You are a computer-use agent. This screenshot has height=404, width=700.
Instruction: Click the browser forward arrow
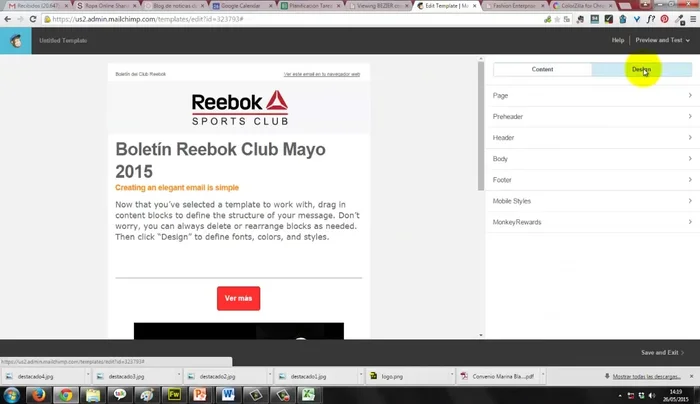click(x=20, y=19)
